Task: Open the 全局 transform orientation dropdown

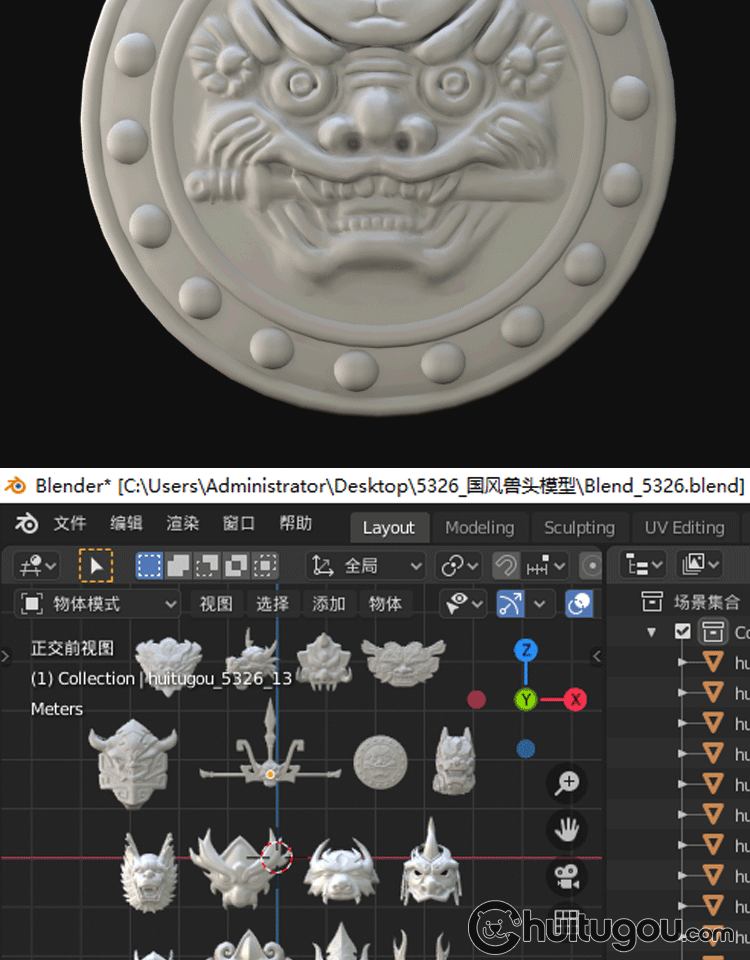Action: pos(366,566)
